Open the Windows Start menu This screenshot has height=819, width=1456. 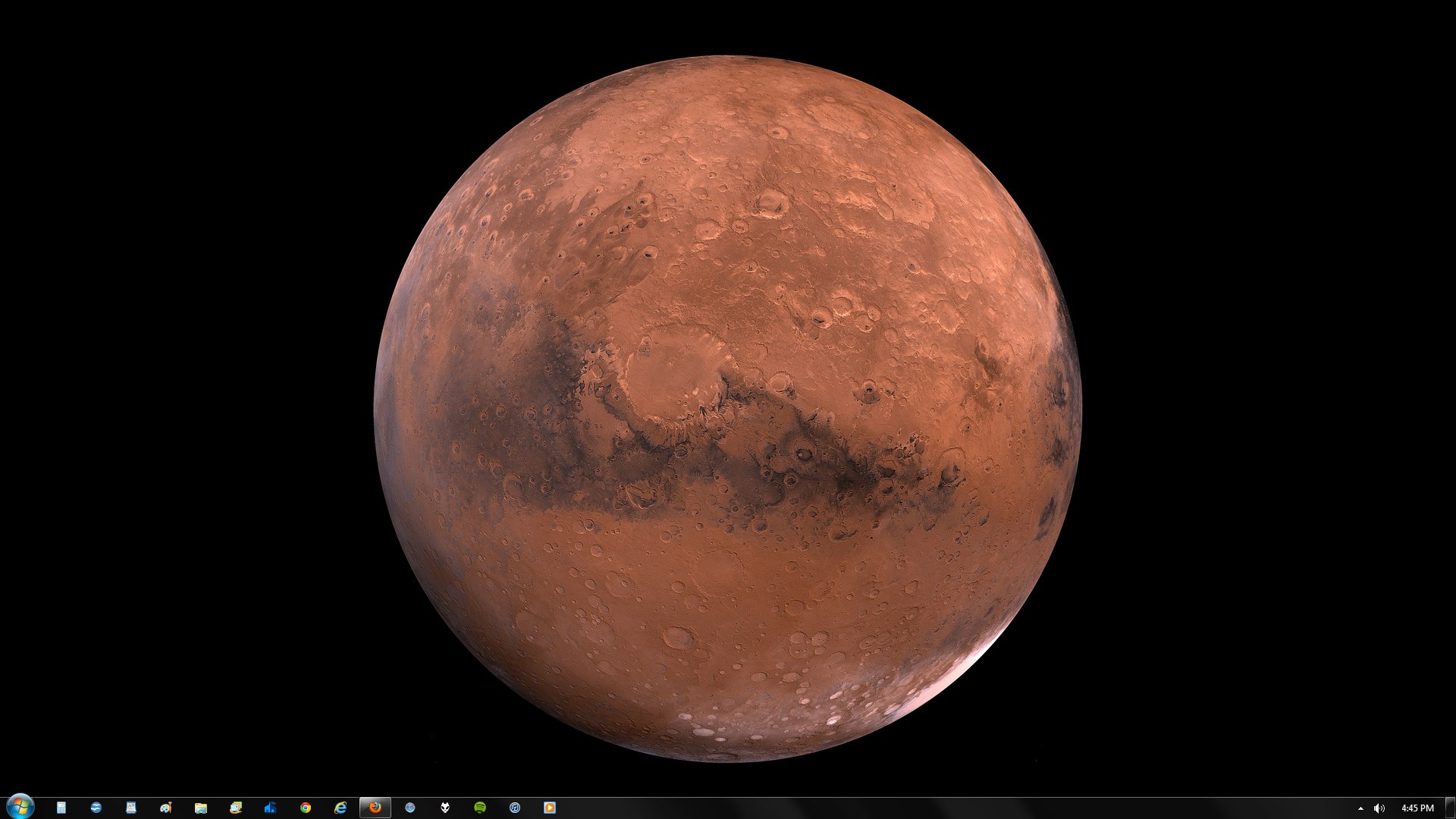click(x=20, y=807)
